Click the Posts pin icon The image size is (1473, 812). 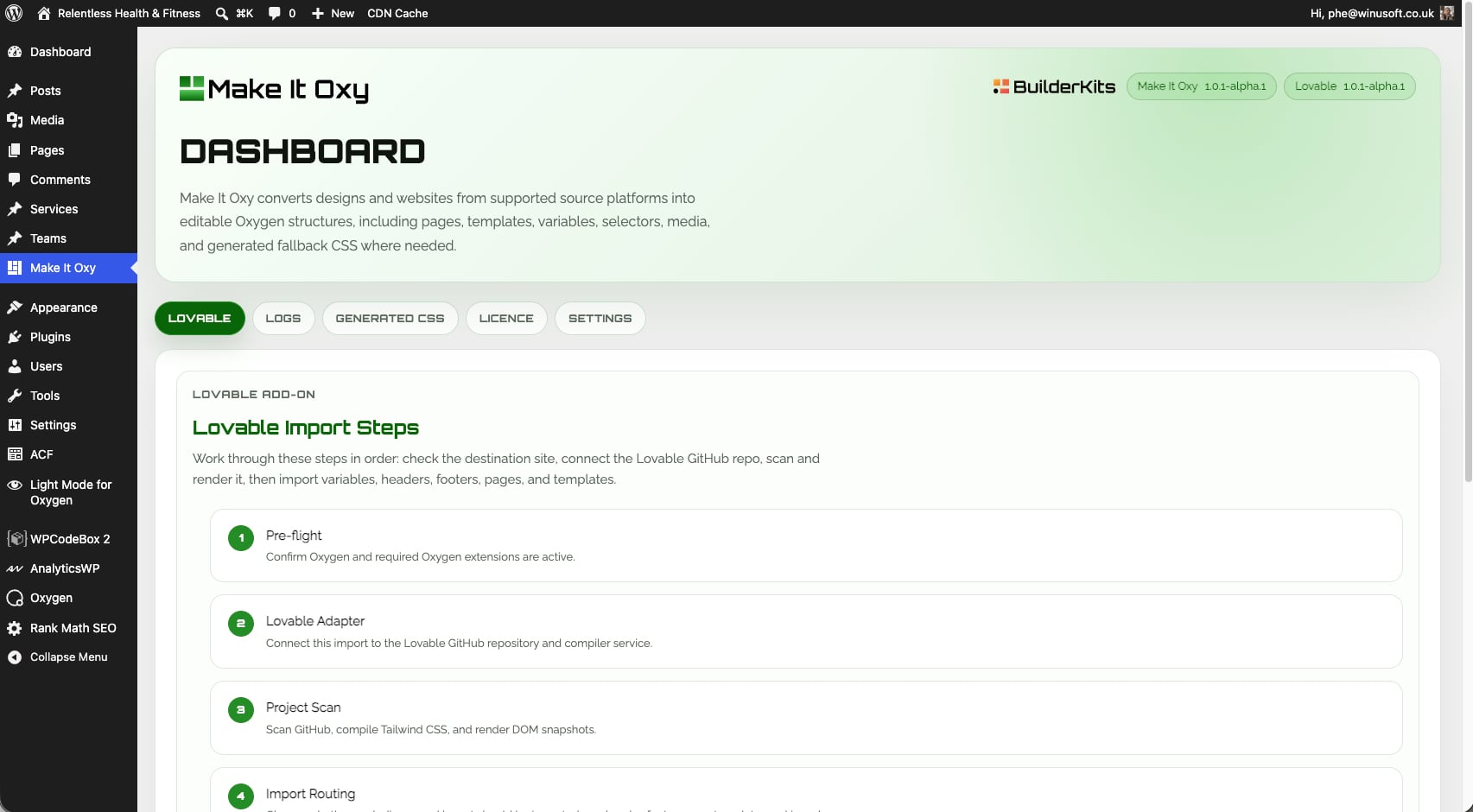coord(15,91)
